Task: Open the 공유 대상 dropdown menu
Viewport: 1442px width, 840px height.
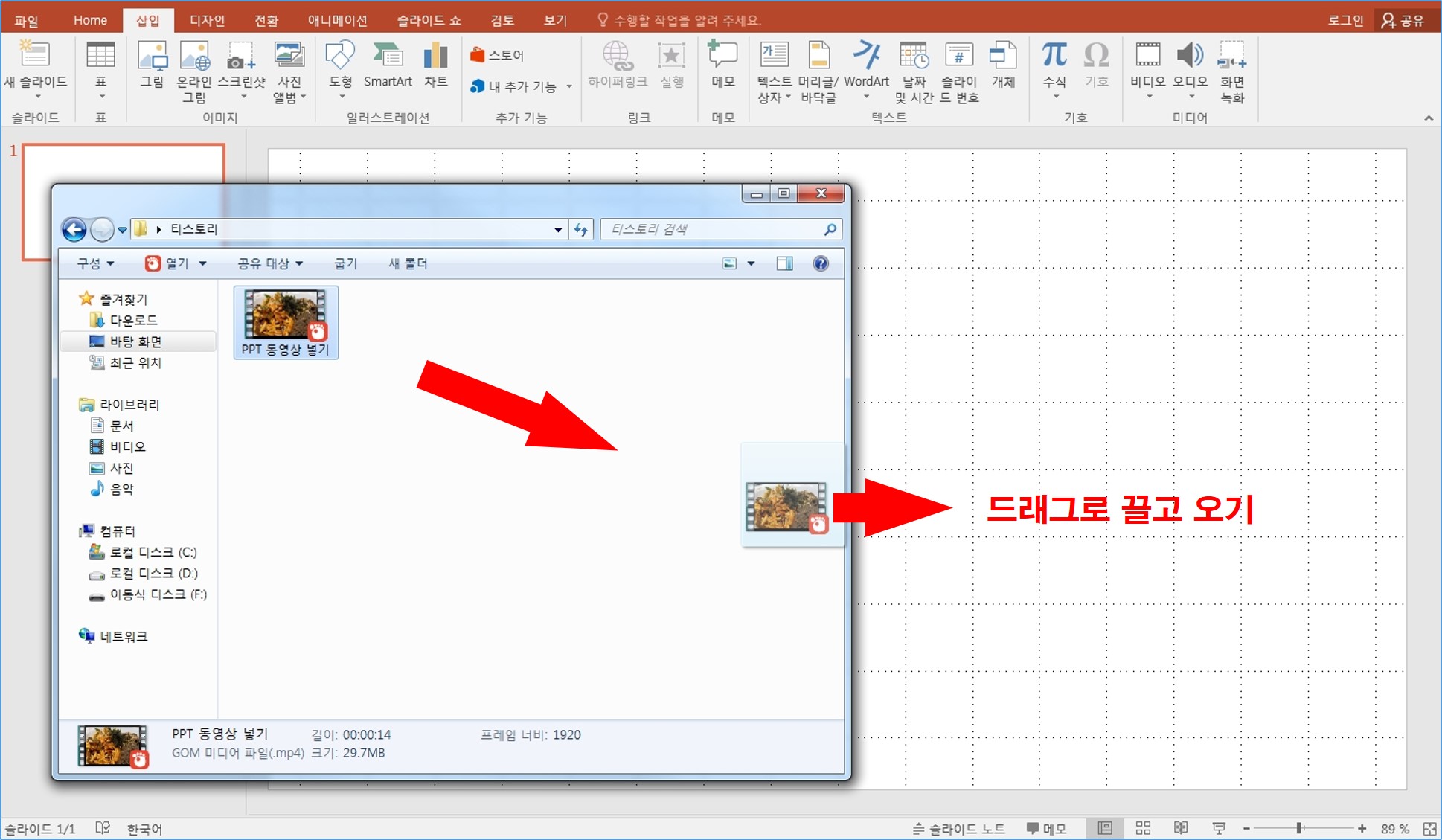Action: [x=270, y=263]
